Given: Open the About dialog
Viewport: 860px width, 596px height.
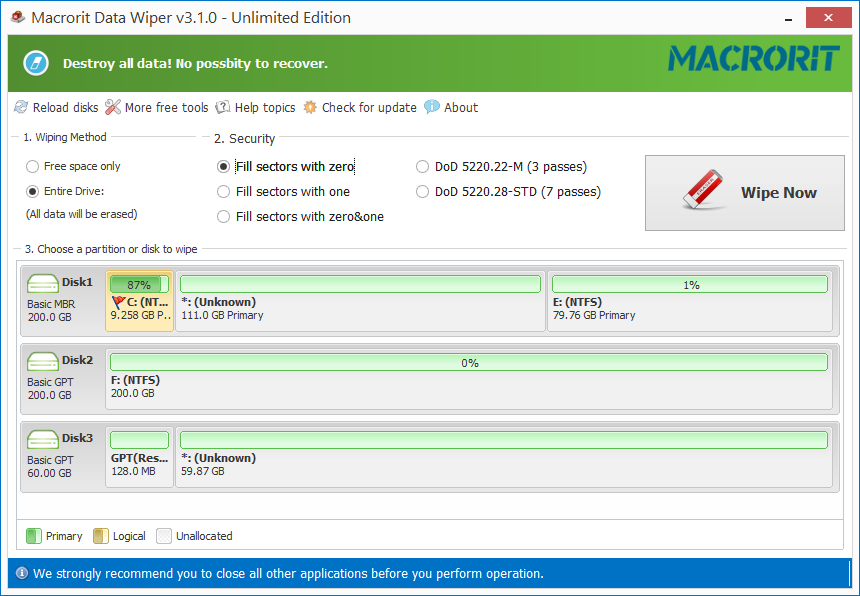Looking at the screenshot, I should click(451, 107).
